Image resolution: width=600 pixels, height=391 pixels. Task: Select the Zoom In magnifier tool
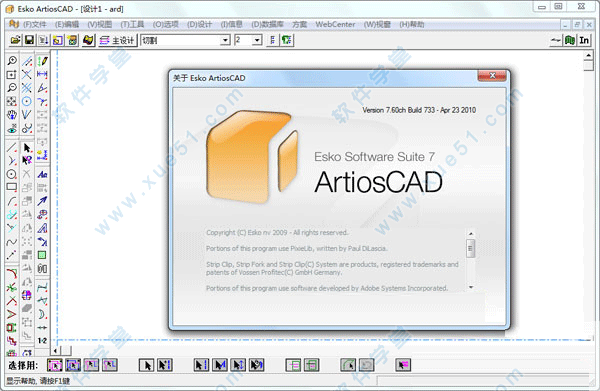(x=12, y=60)
